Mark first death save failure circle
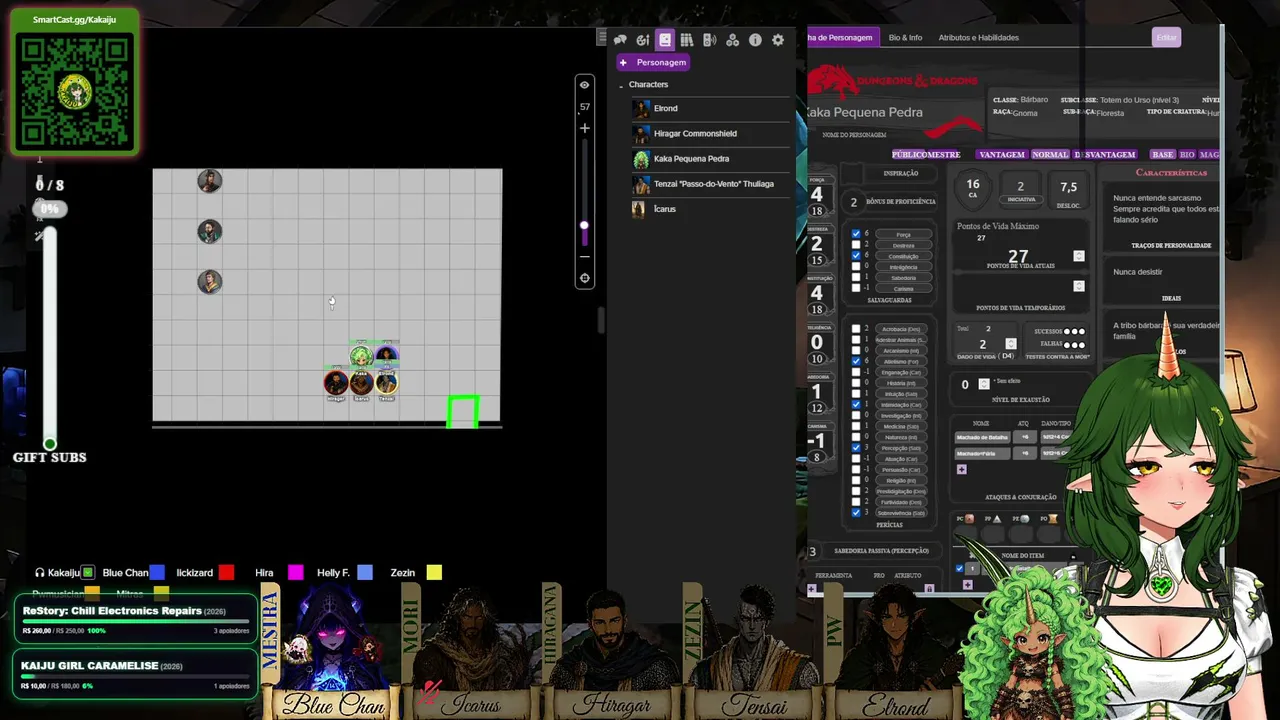The width and height of the screenshot is (1280, 720). coord(1068,344)
